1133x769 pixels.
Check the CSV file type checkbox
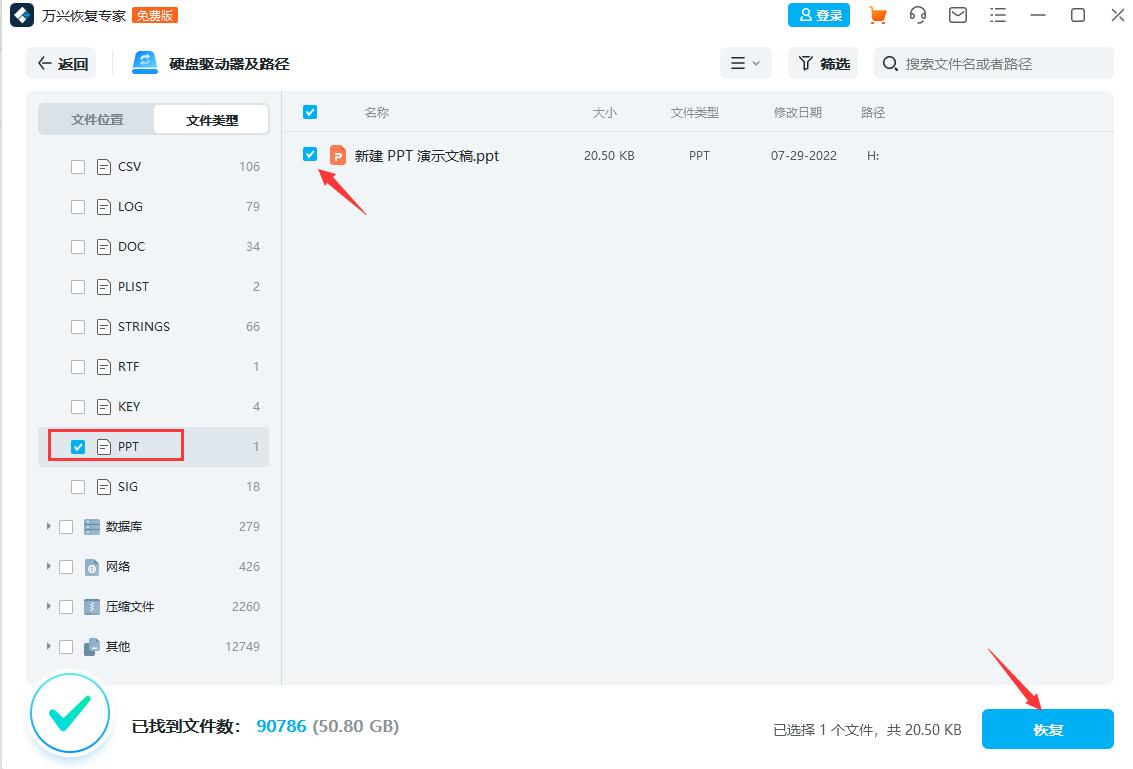[78, 166]
